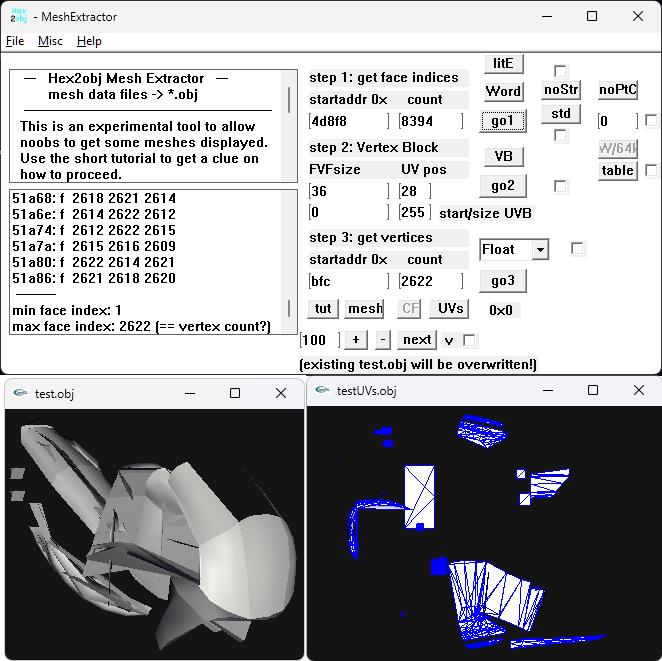Click the Word button
The image size is (662, 661).
pyautogui.click(x=503, y=91)
